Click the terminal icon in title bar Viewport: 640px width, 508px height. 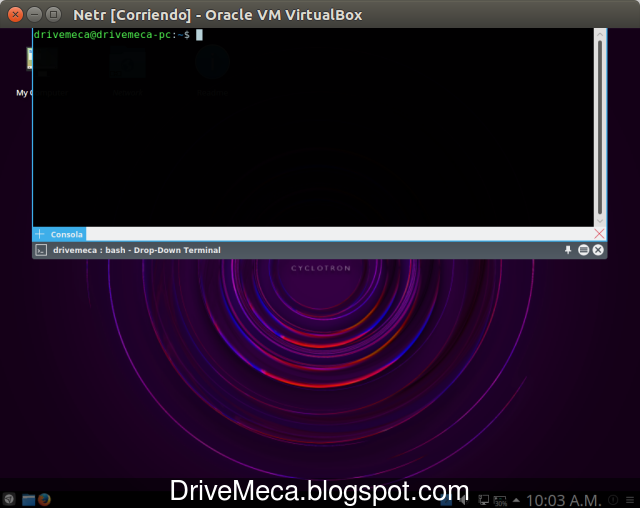pos(41,250)
